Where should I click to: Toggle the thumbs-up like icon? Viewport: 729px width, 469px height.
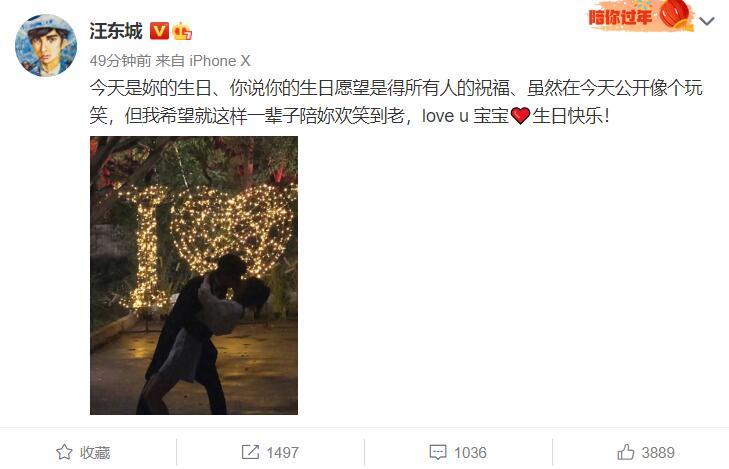pyautogui.click(x=626, y=452)
